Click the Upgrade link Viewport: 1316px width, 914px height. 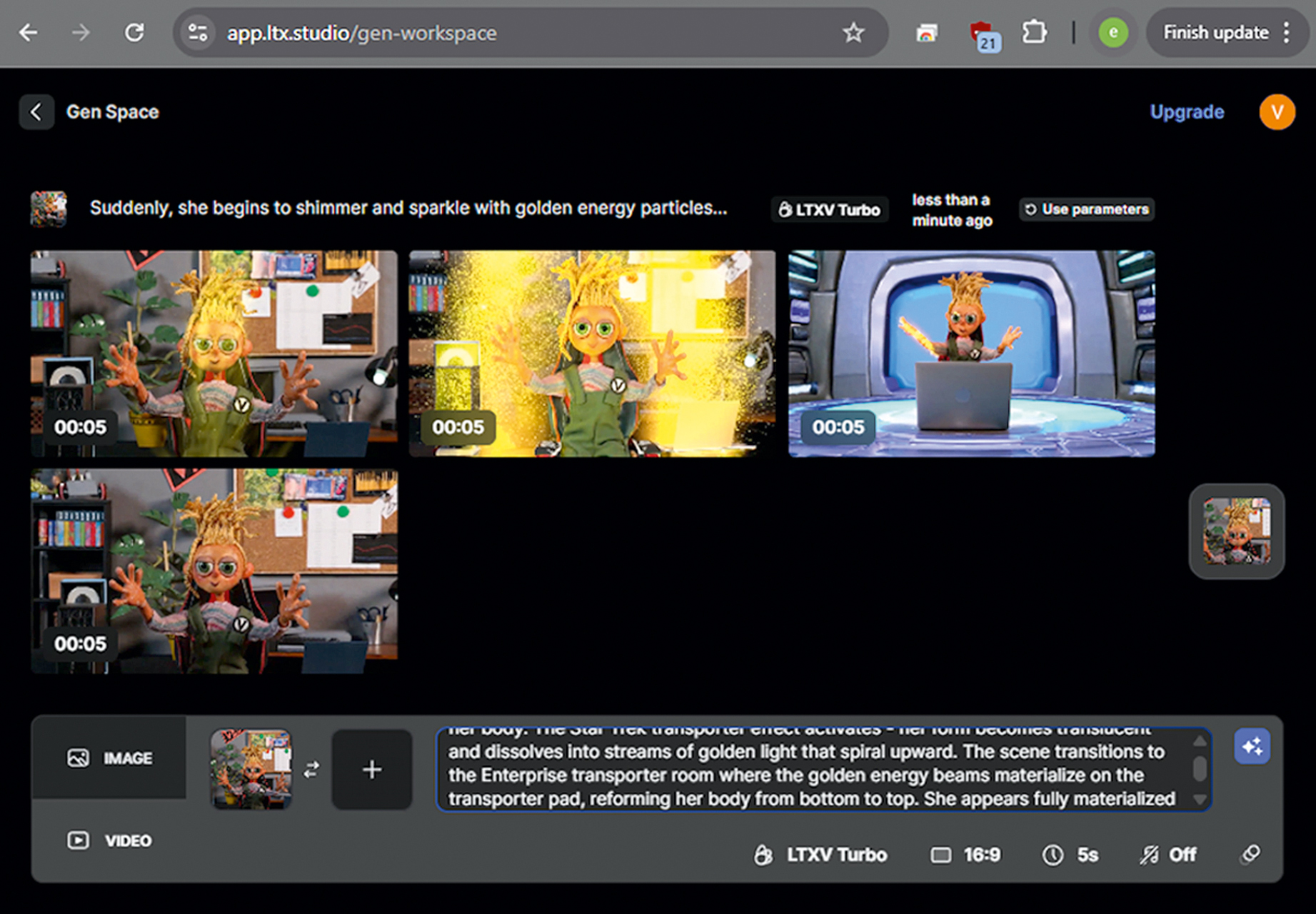[x=1187, y=112]
